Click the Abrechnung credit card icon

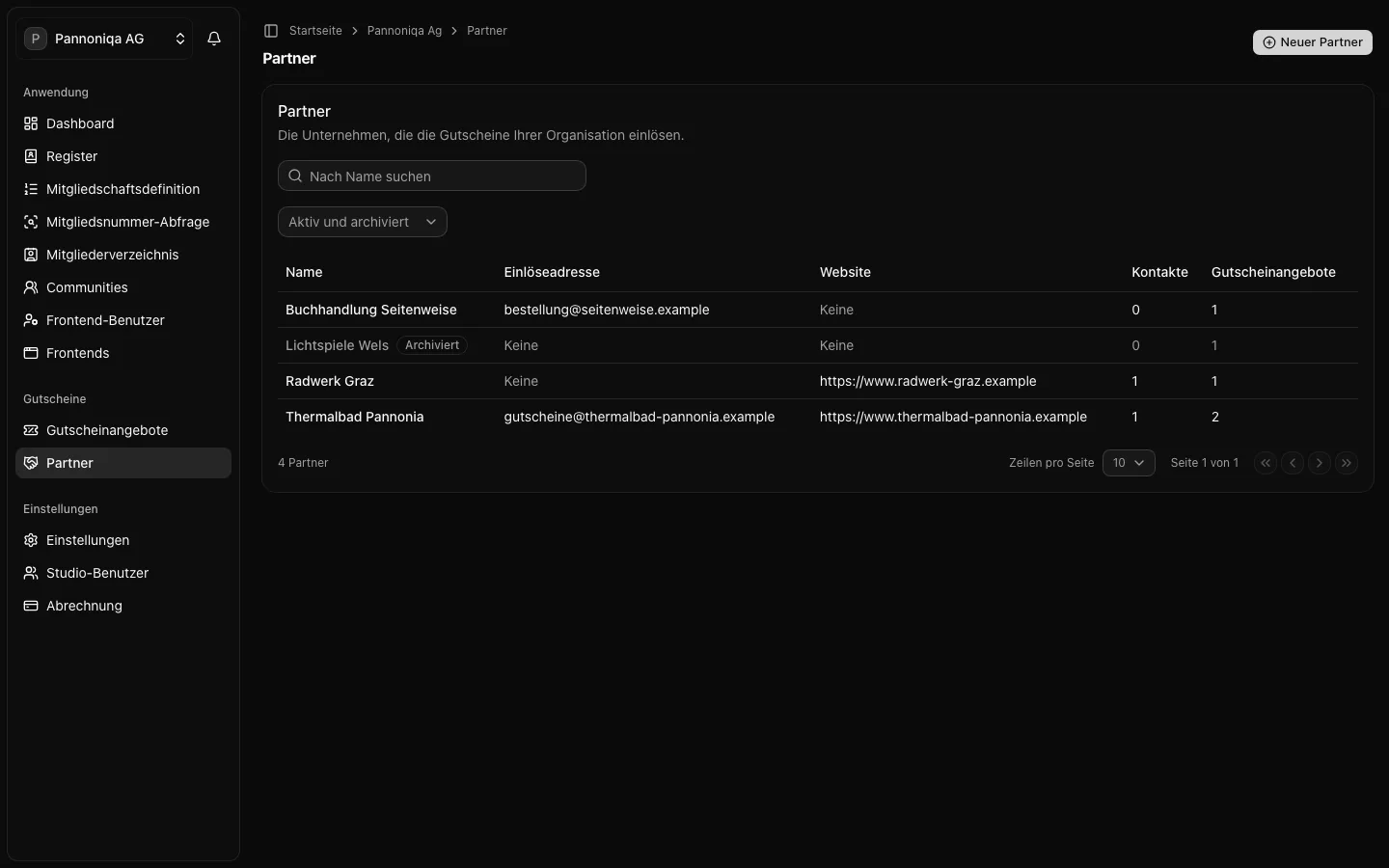pos(31,606)
